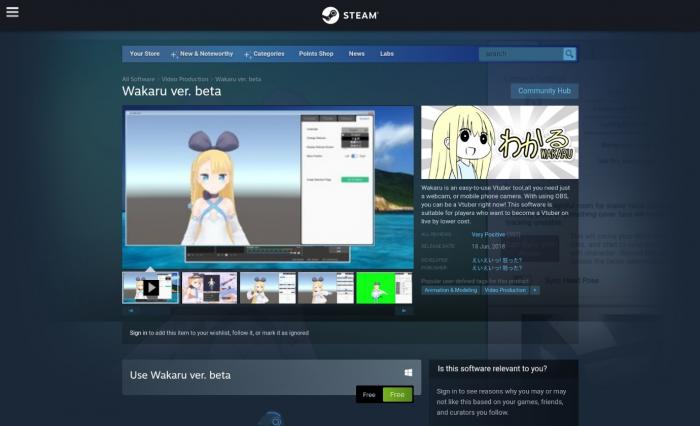
Task: Click All Software breadcrumb
Action: (138, 79)
